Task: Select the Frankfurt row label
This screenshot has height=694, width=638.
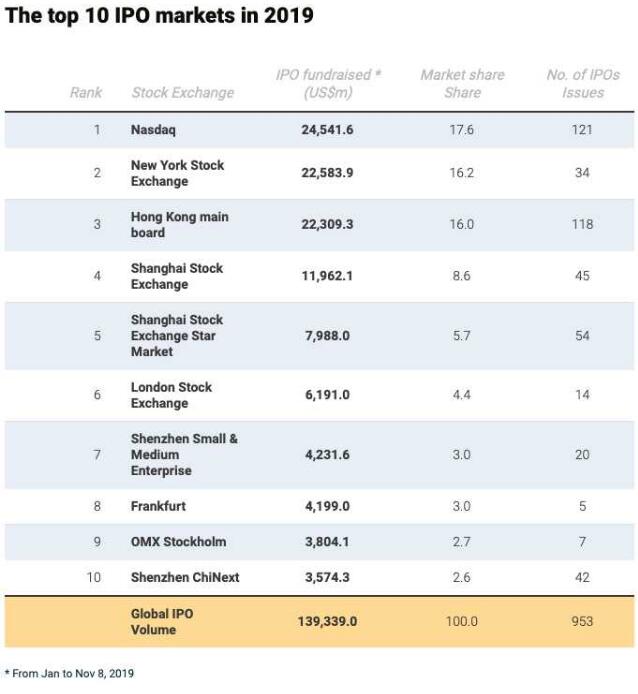Action: pos(158,506)
